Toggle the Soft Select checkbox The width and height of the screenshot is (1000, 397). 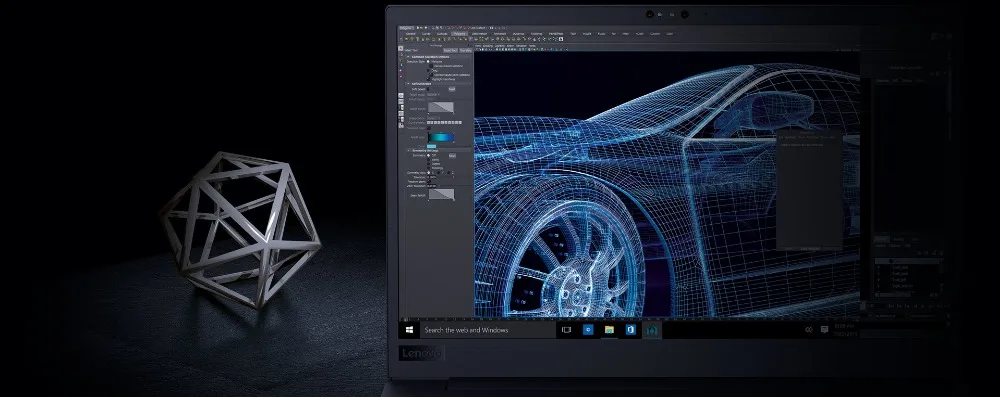(428, 89)
